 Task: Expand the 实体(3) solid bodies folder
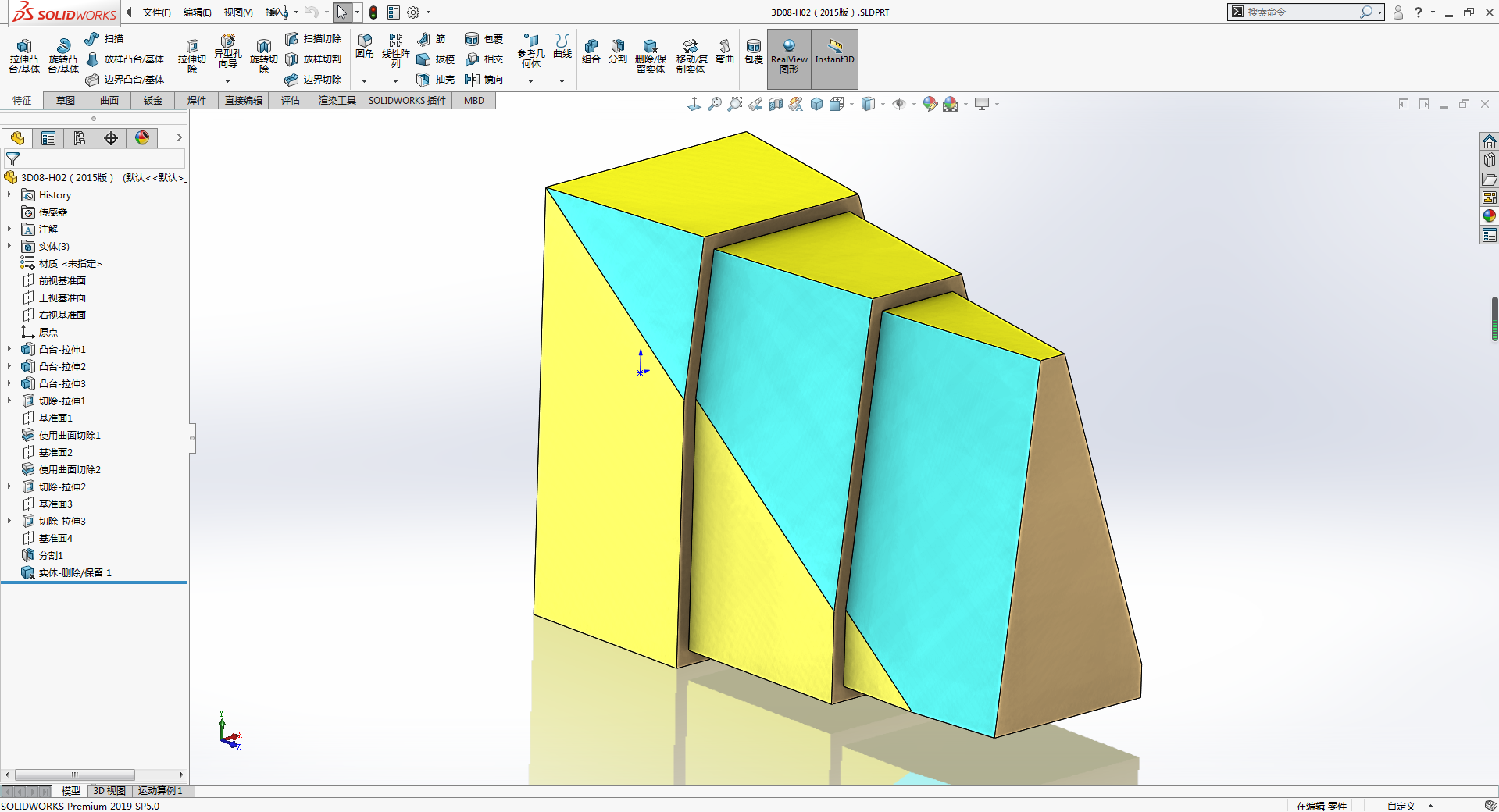click(x=9, y=247)
